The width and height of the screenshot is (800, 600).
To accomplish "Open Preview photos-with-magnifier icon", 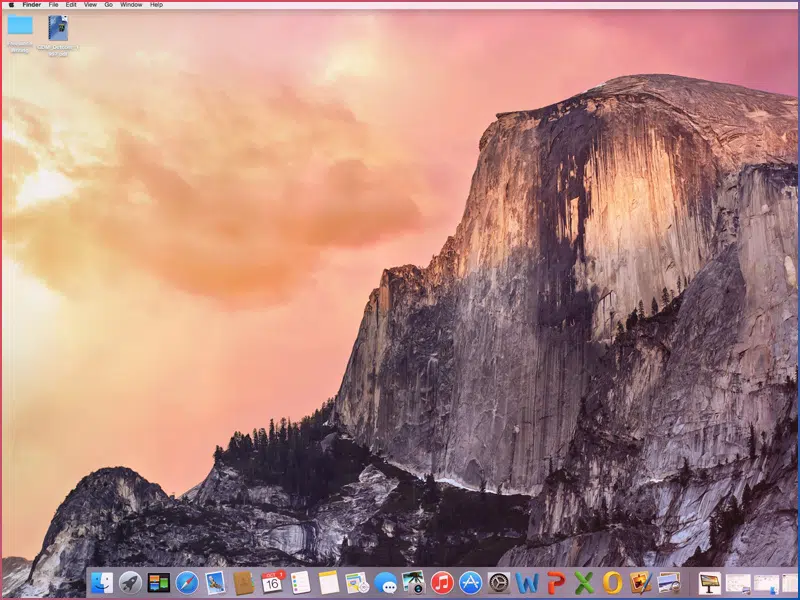I will tap(669, 583).
